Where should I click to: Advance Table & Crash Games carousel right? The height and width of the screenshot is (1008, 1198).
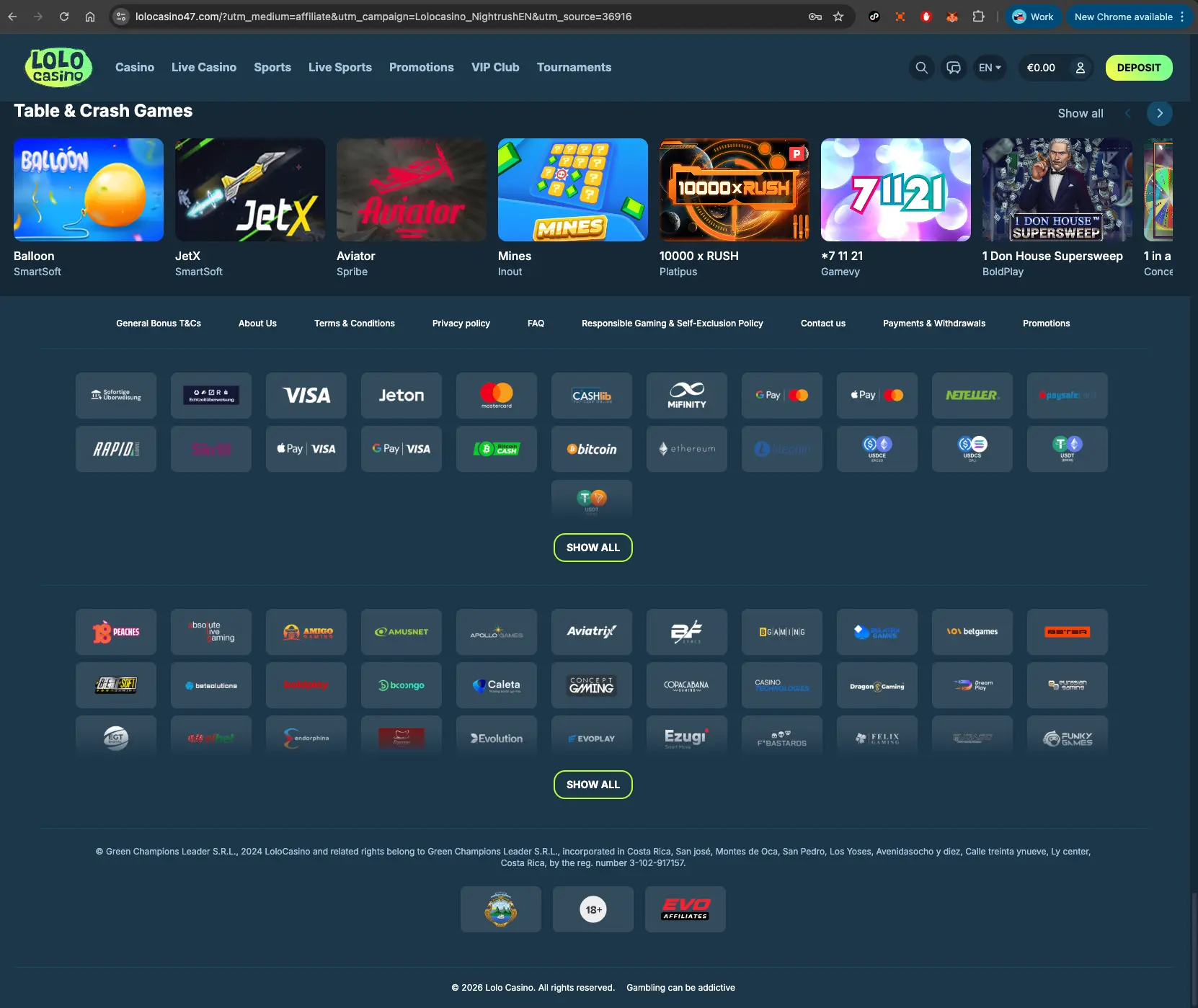coord(1160,113)
